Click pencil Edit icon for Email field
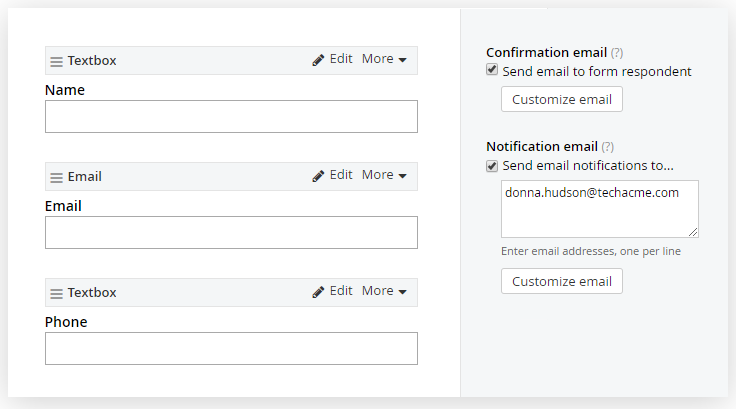This screenshot has height=409, width=736. tap(319, 176)
